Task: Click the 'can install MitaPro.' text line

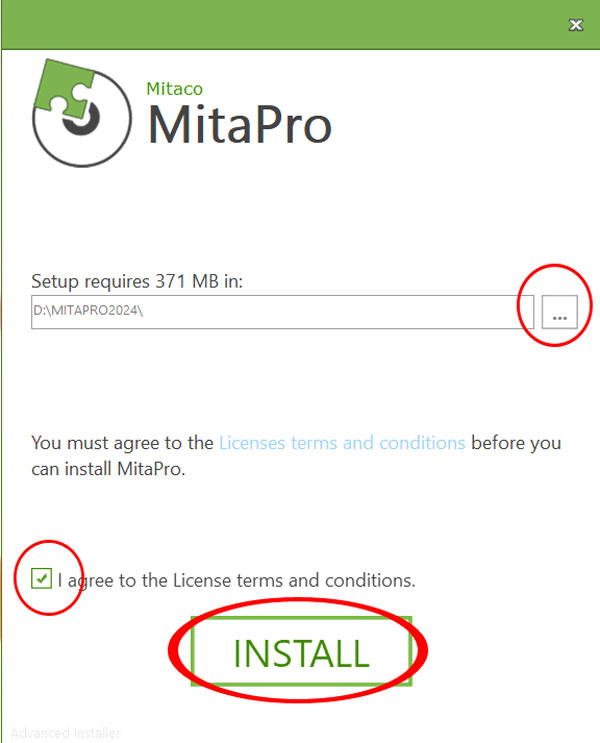Action: [x=108, y=469]
